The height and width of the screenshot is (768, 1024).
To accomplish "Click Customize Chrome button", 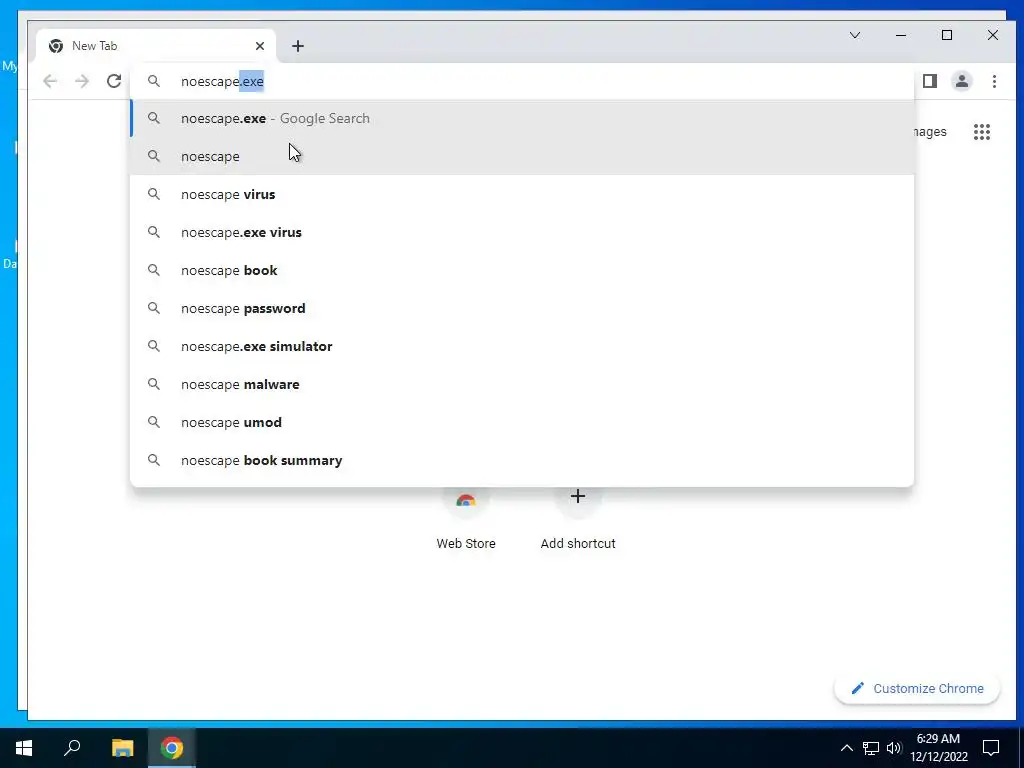I will (917, 688).
